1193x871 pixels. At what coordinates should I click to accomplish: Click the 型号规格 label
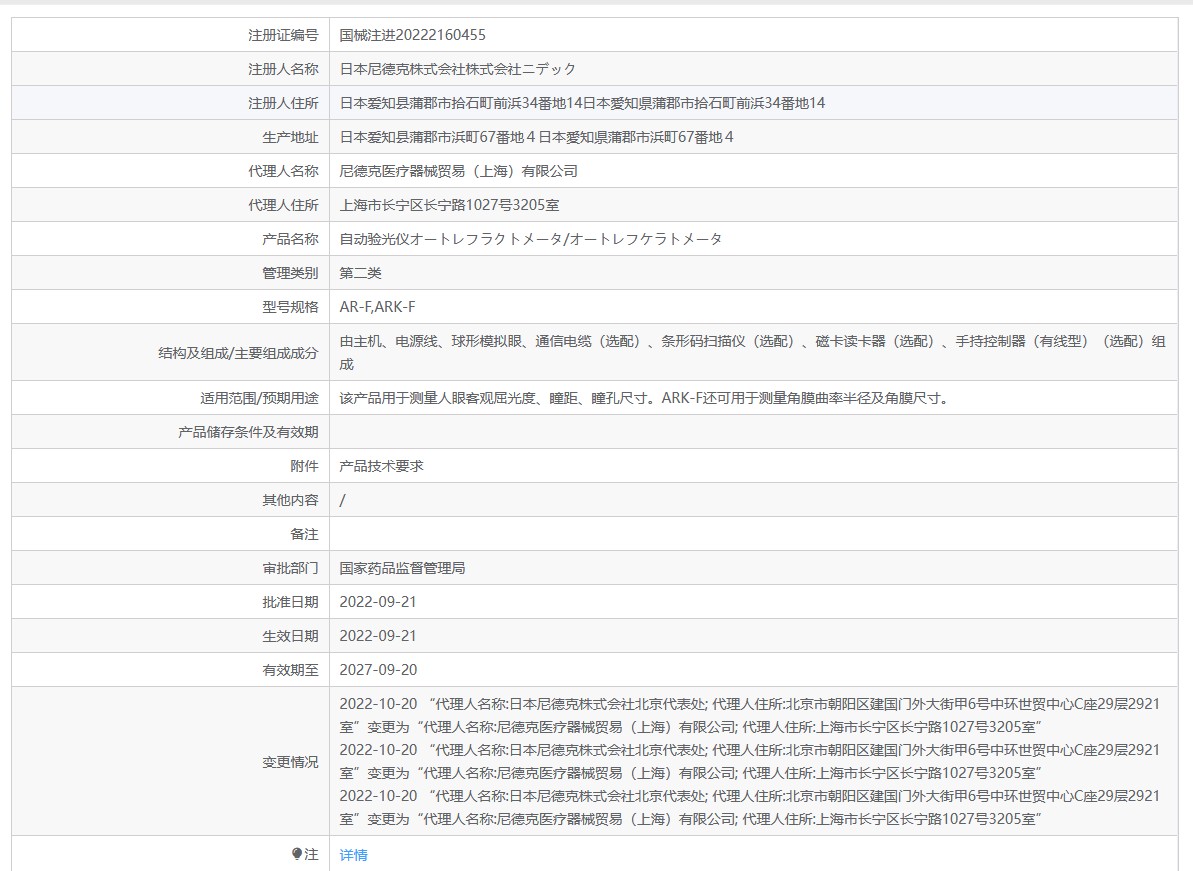coord(290,307)
